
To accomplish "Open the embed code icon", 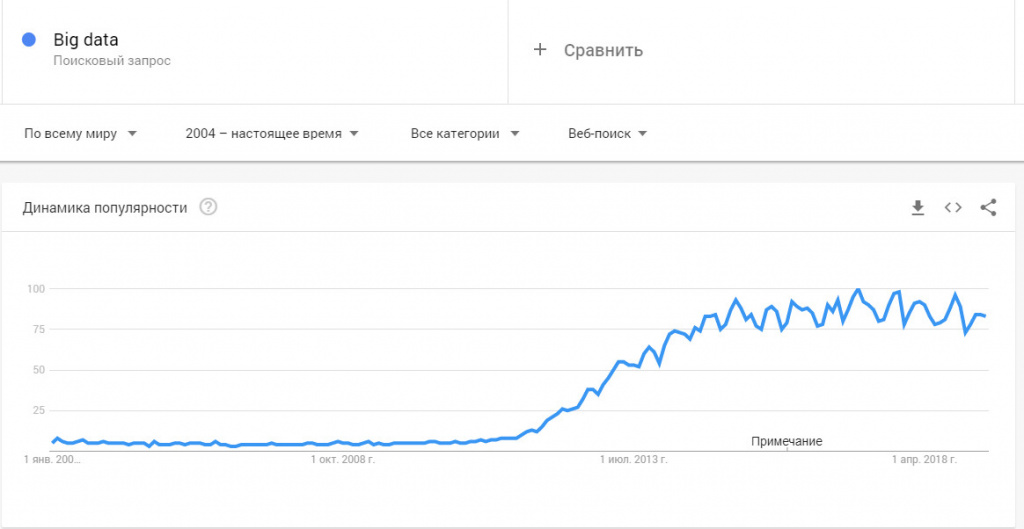I will [x=953, y=208].
